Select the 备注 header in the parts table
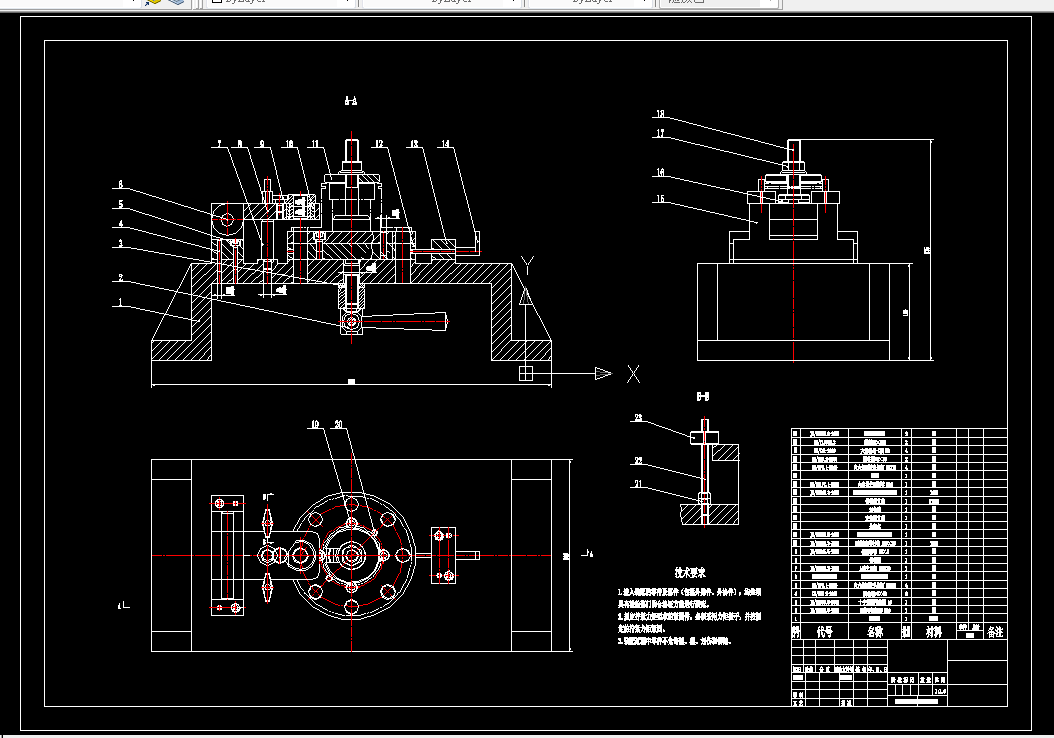Viewport: 1054px width, 738px height. 995,632
